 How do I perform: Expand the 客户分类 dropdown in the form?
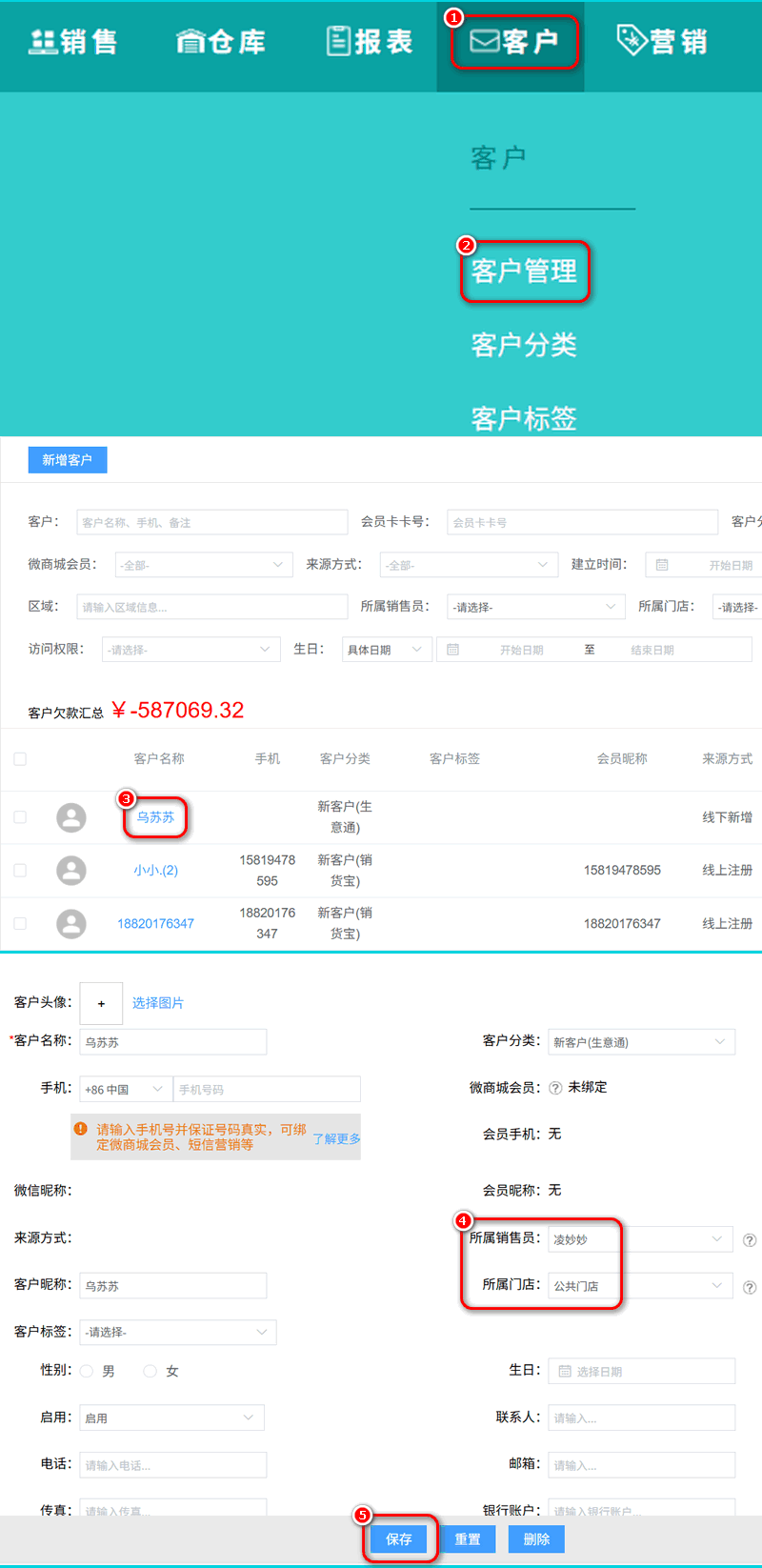(x=641, y=1042)
